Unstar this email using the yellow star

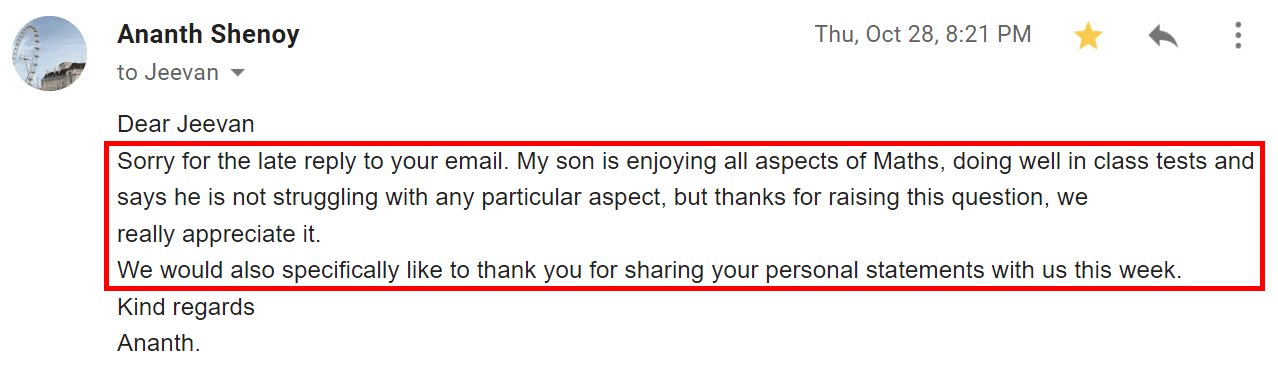coord(1088,37)
